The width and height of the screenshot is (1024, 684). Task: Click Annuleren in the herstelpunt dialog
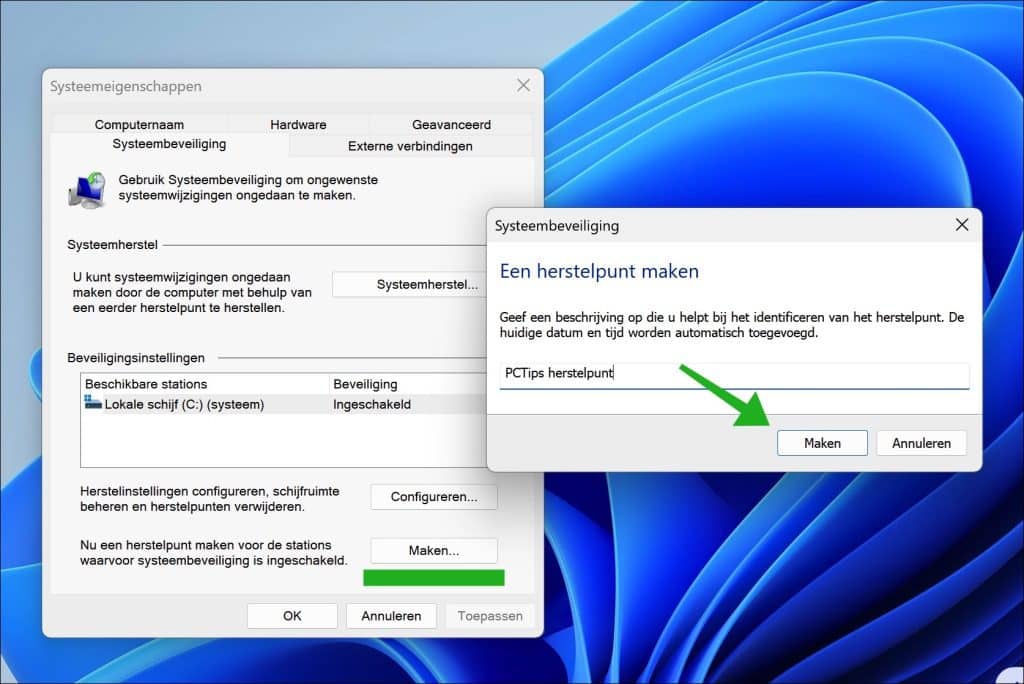pos(920,443)
